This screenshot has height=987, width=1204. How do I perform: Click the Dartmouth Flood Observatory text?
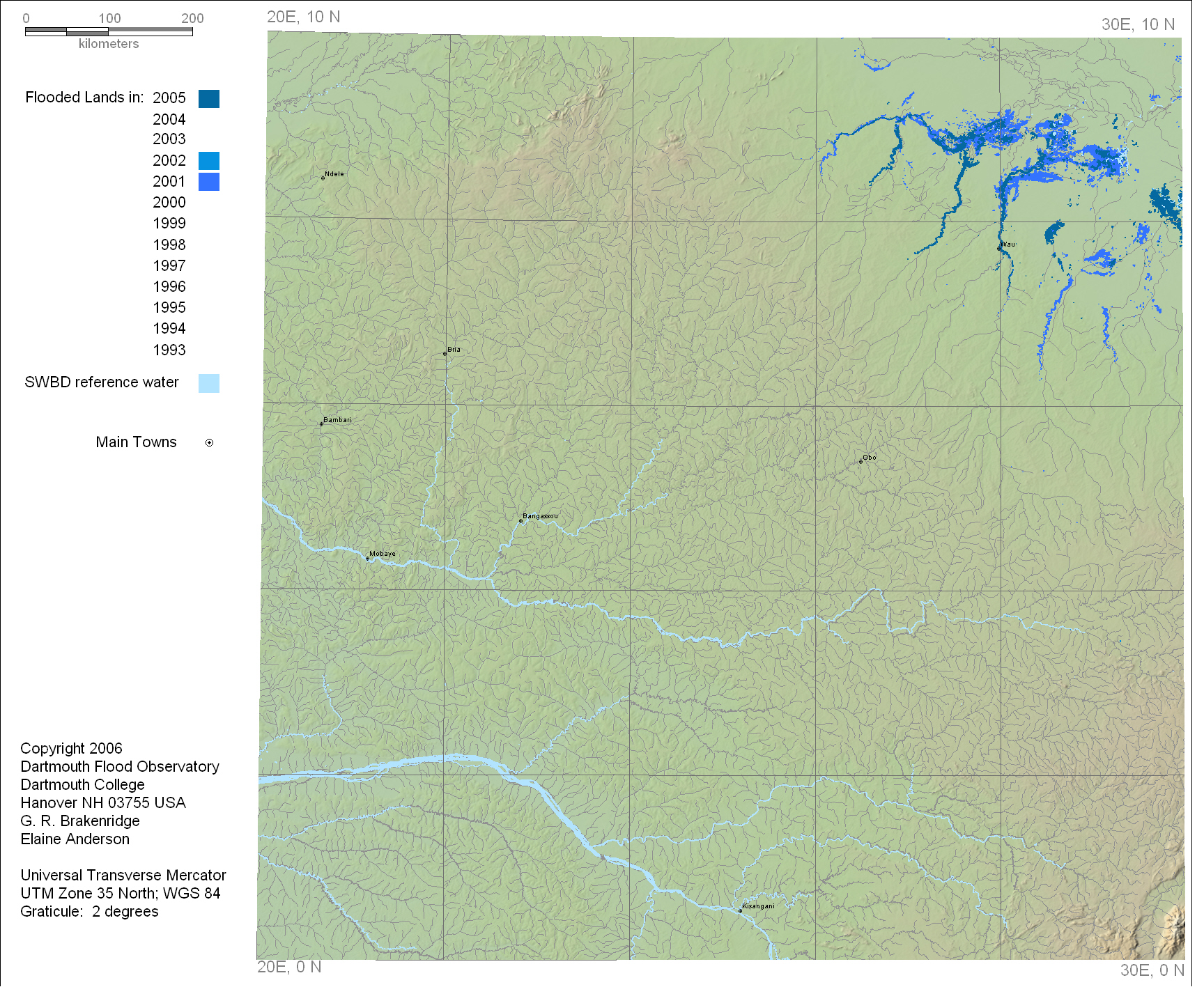point(120,767)
